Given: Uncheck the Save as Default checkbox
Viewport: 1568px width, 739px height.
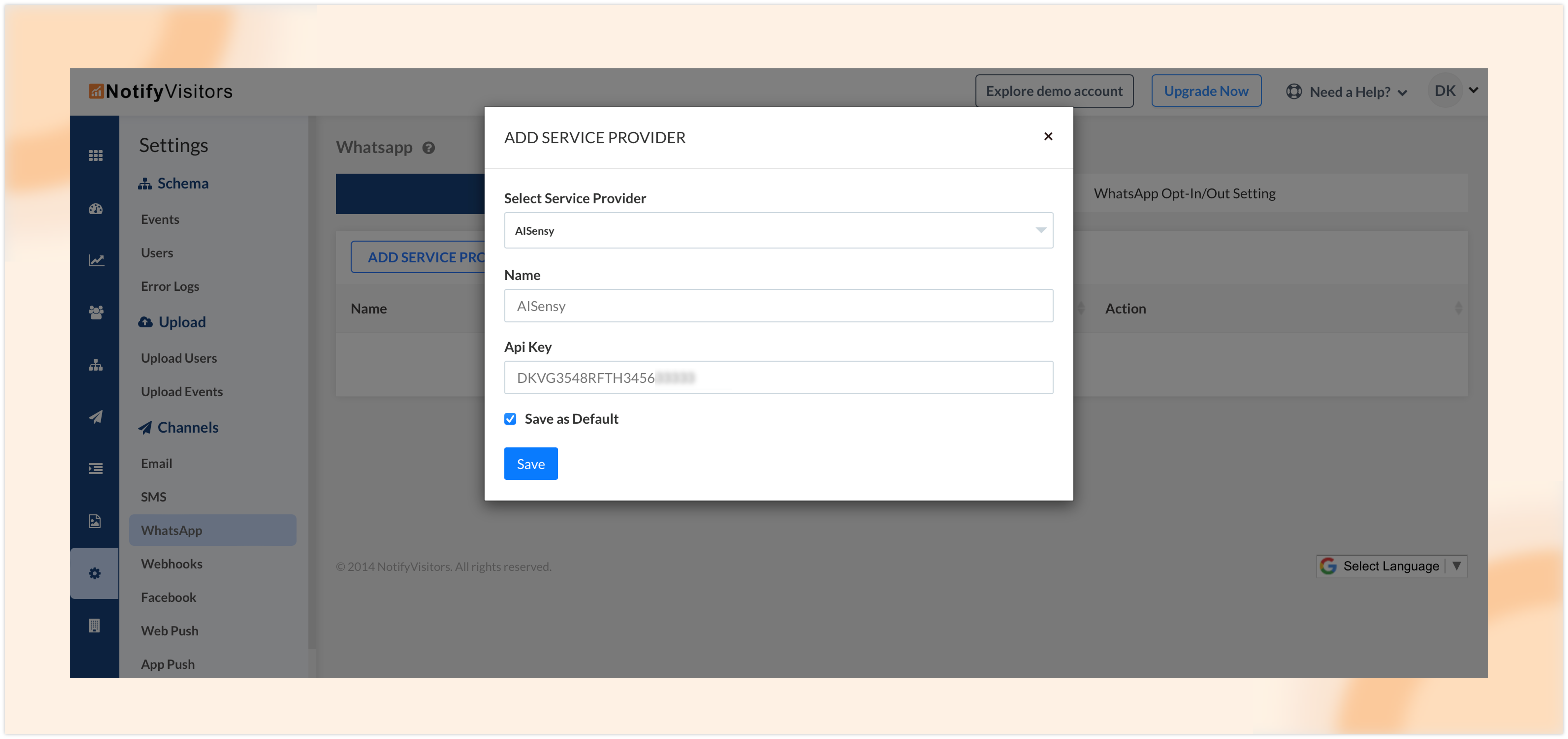Looking at the screenshot, I should coord(510,419).
